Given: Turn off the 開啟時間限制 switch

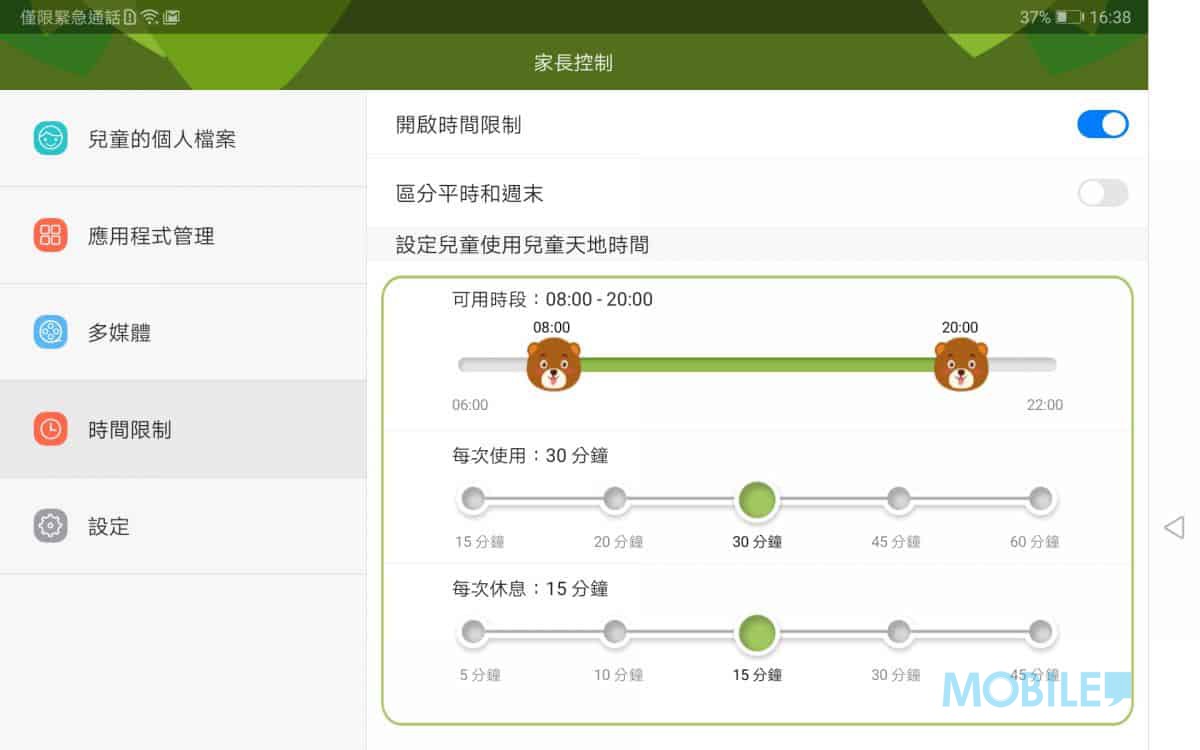Looking at the screenshot, I should [x=1103, y=124].
